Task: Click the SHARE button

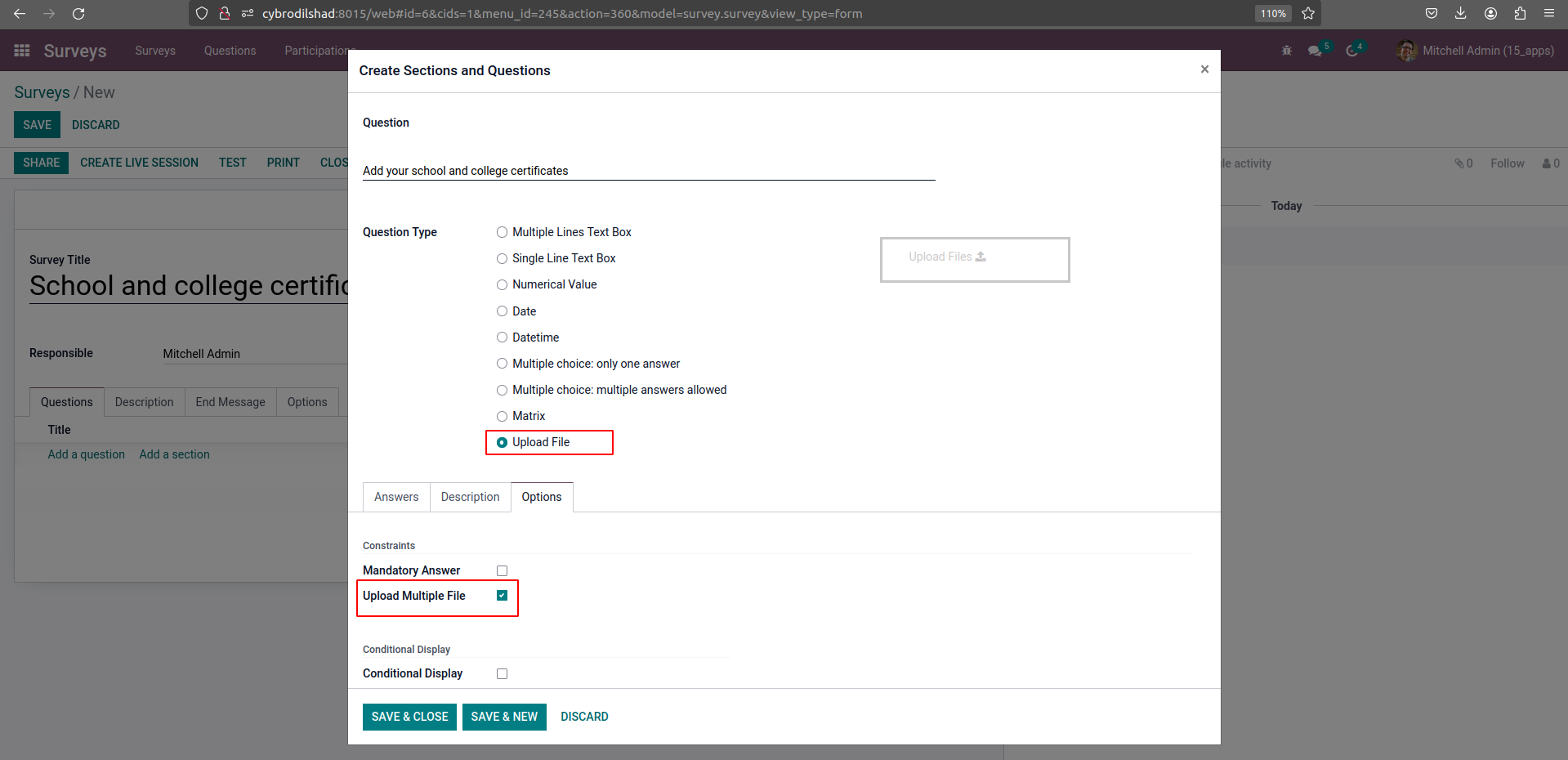Action: [41, 163]
